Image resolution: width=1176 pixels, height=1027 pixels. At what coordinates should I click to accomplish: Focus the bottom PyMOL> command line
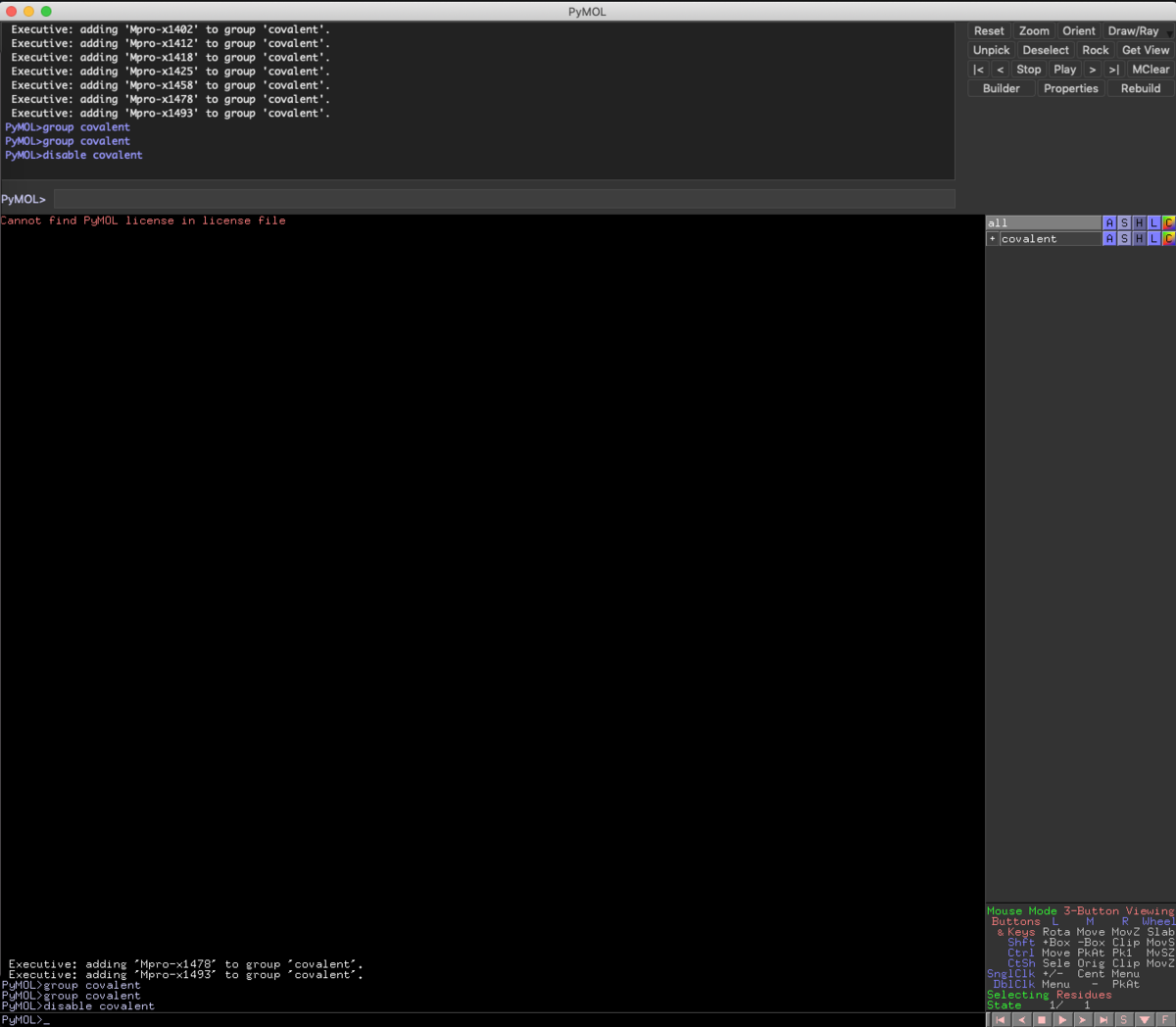click(x=490, y=1020)
